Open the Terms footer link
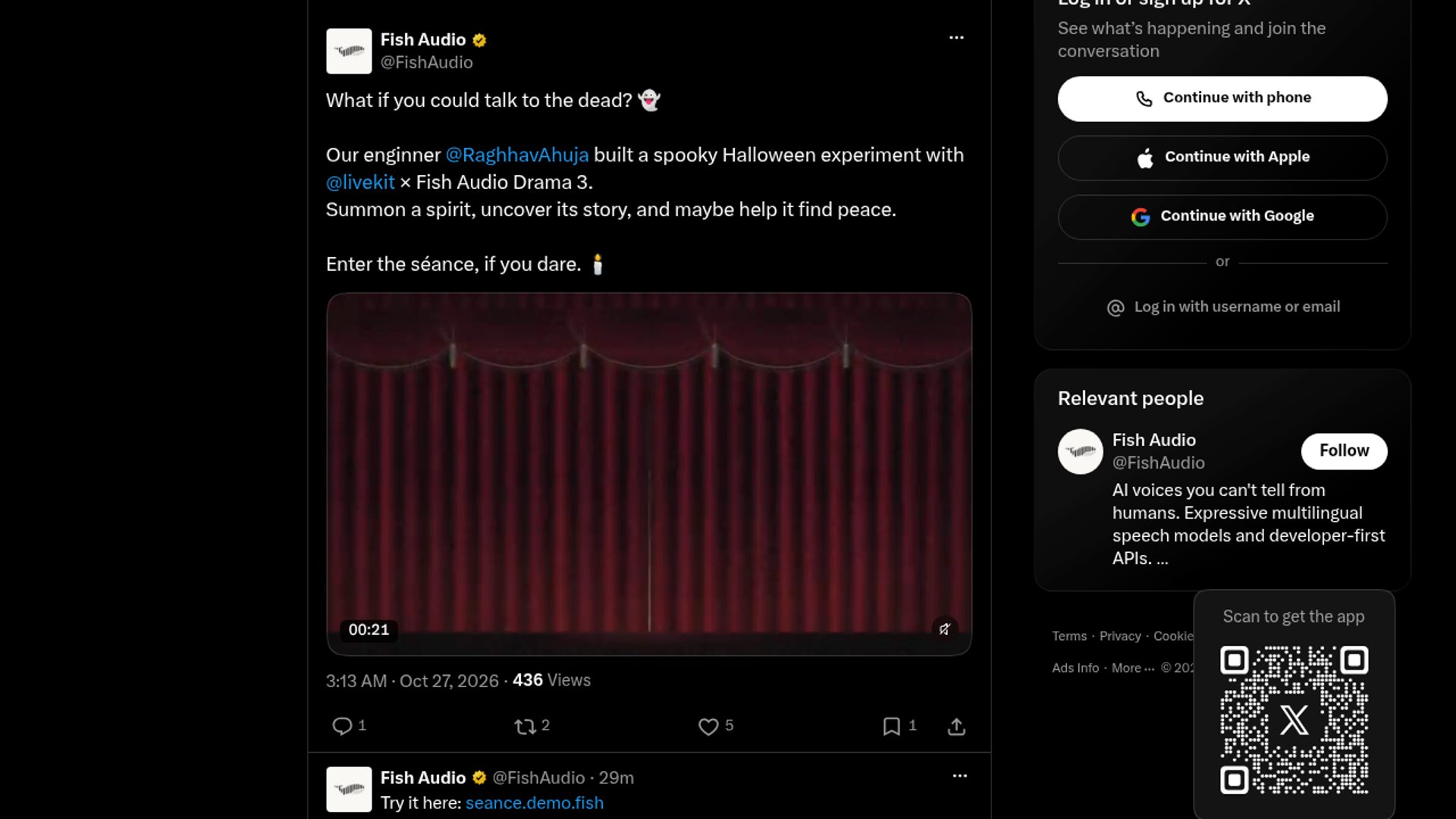 point(1069,636)
